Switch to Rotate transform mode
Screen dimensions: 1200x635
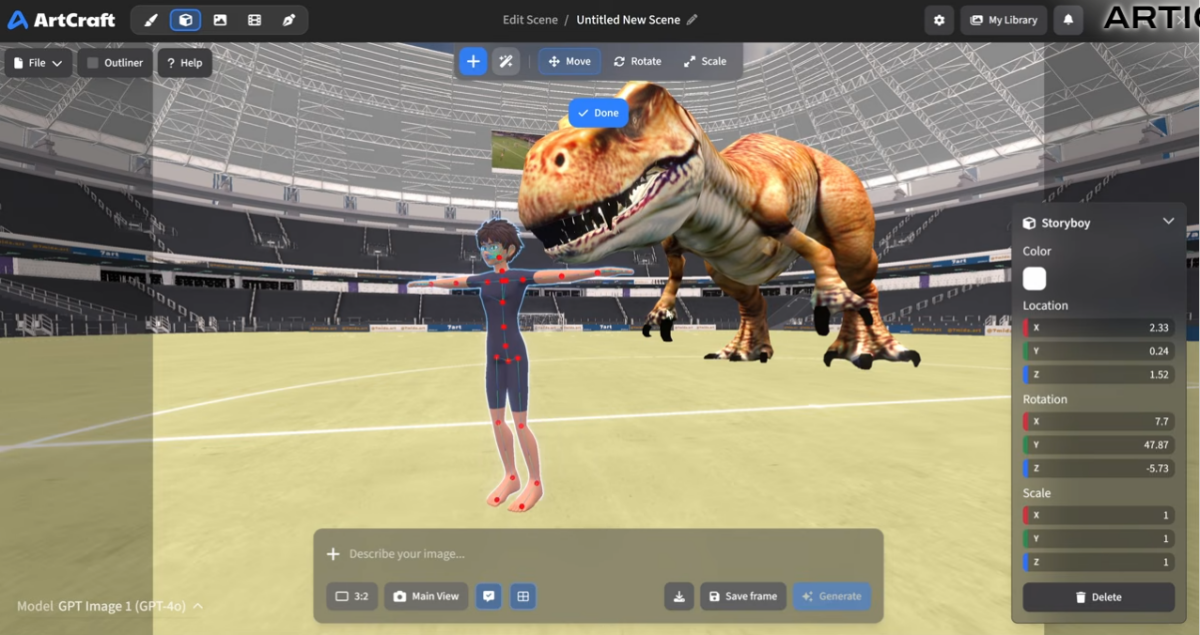[x=637, y=61]
